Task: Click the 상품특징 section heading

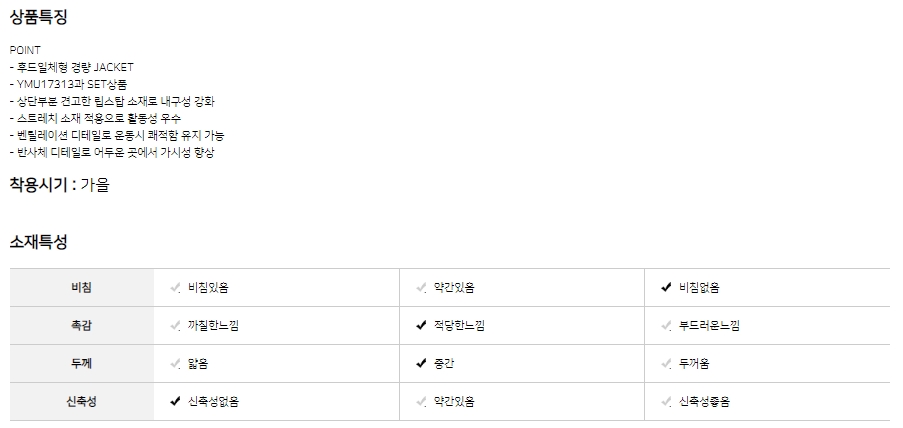Action: (x=39, y=17)
